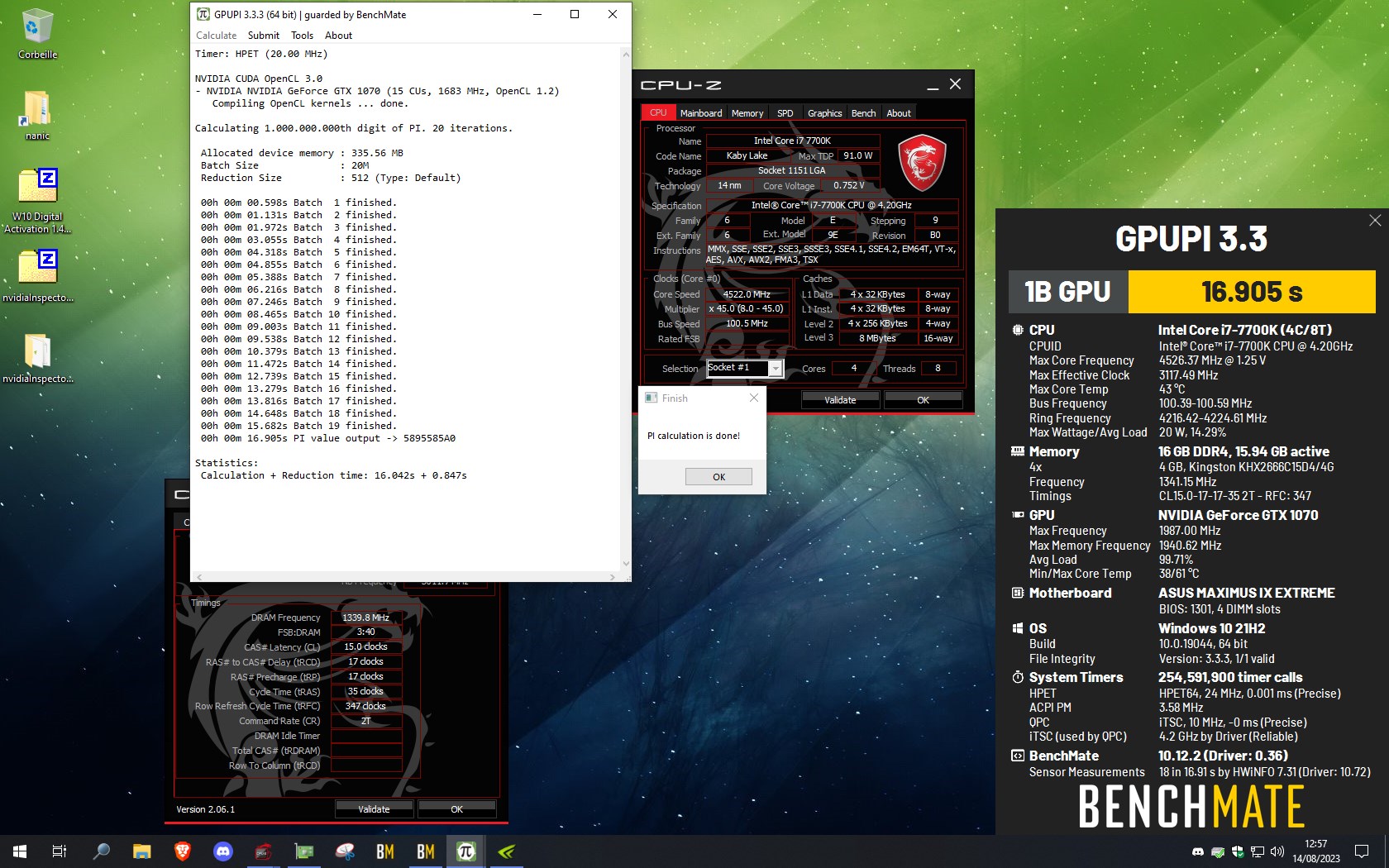1389x868 pixels.
Task: Open the Calculate menu in GPUPI
Action: point(216,36)
